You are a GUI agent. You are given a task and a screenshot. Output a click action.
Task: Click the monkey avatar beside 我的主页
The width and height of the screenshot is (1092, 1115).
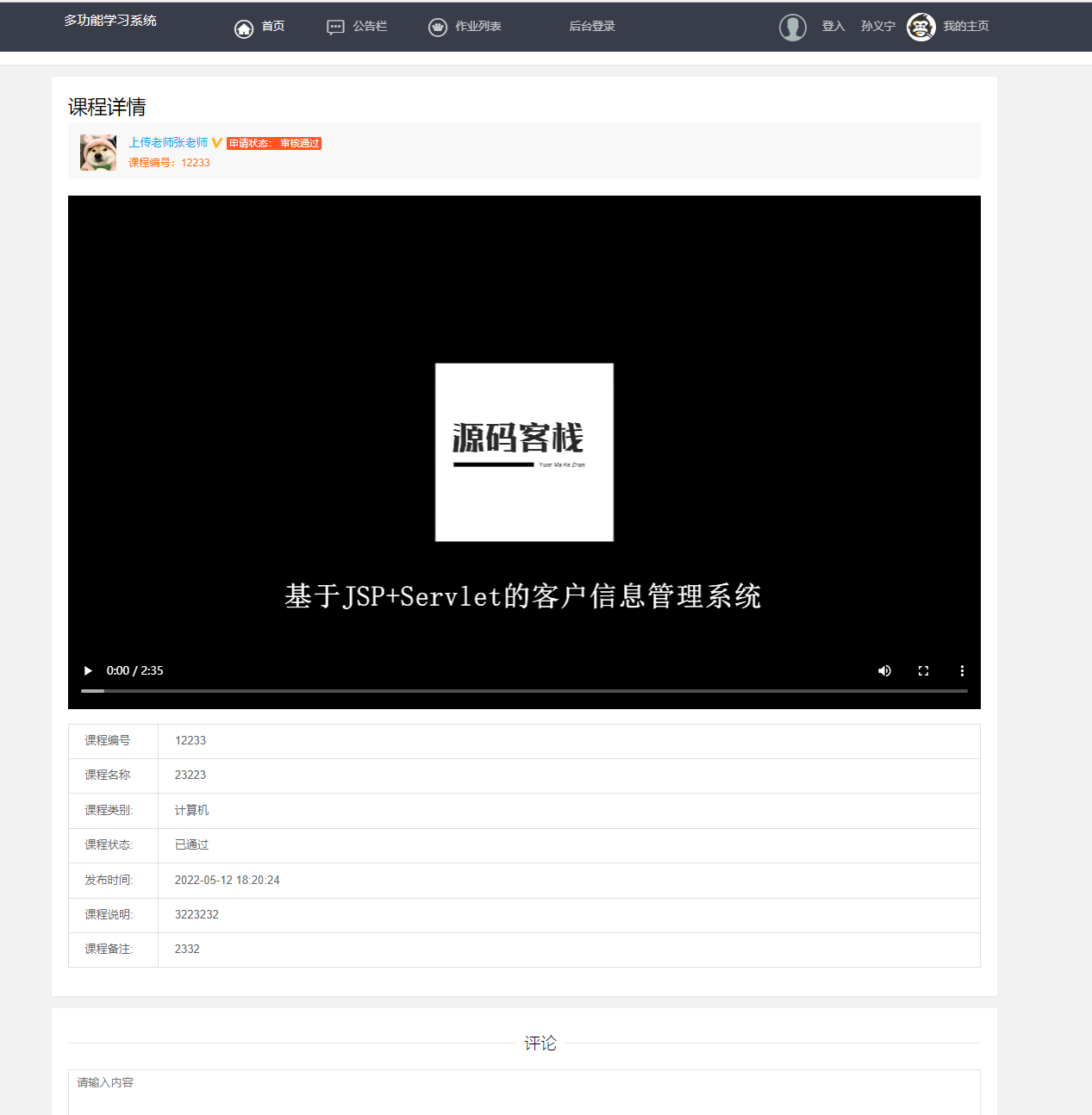pos(920,27)
